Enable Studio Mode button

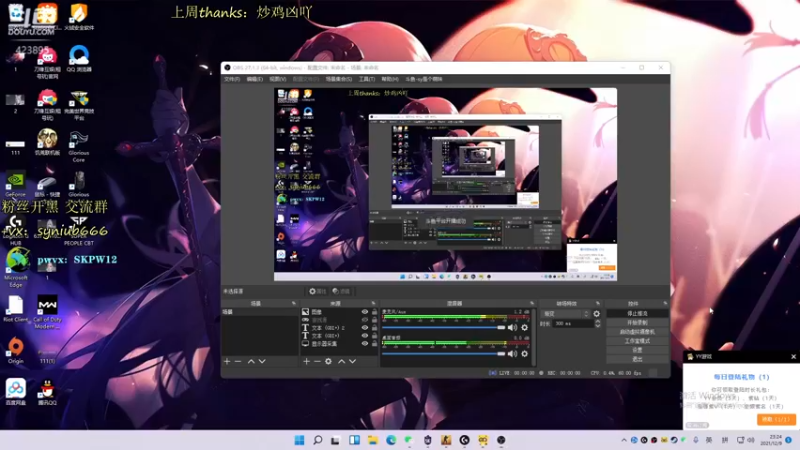[637, 341]
